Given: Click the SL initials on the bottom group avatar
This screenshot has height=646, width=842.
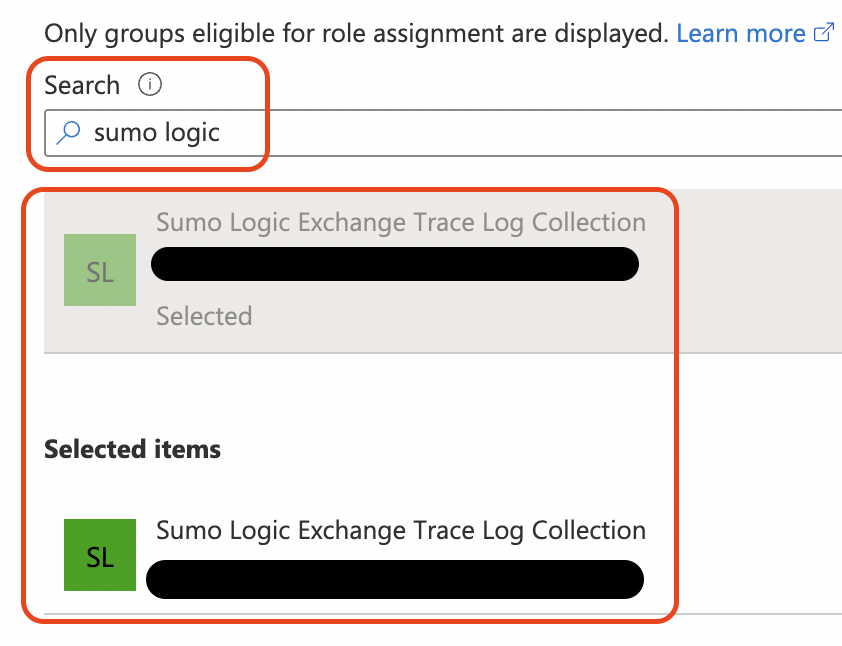Looking at the screenshot, I should coord(99,556).
